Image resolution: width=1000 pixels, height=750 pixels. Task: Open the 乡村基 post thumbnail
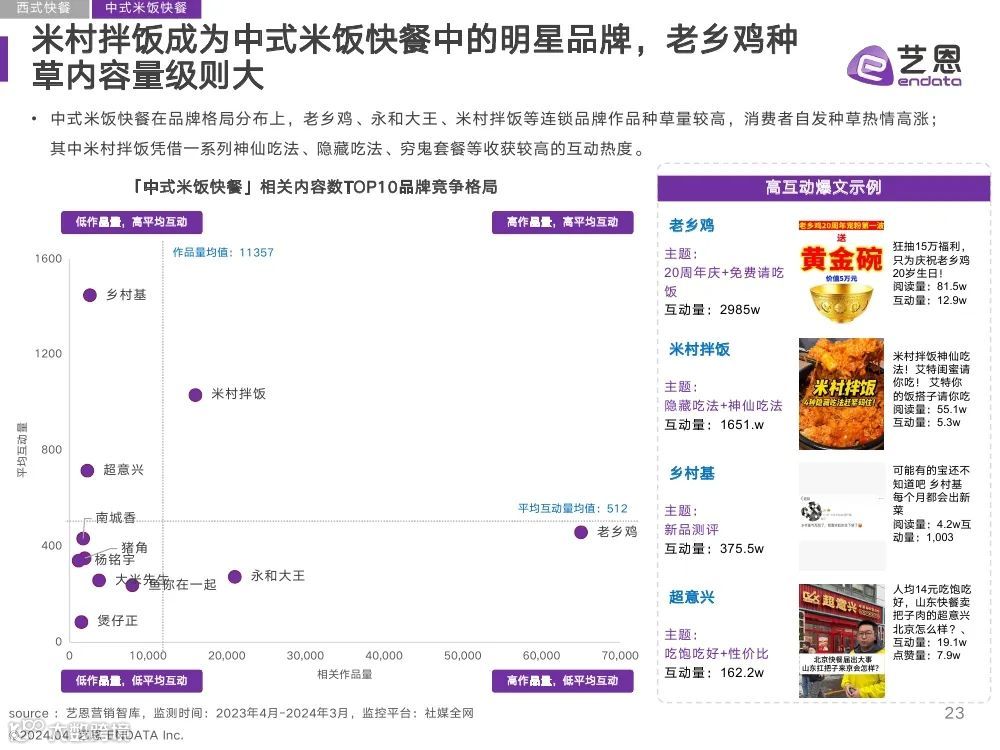842,515
